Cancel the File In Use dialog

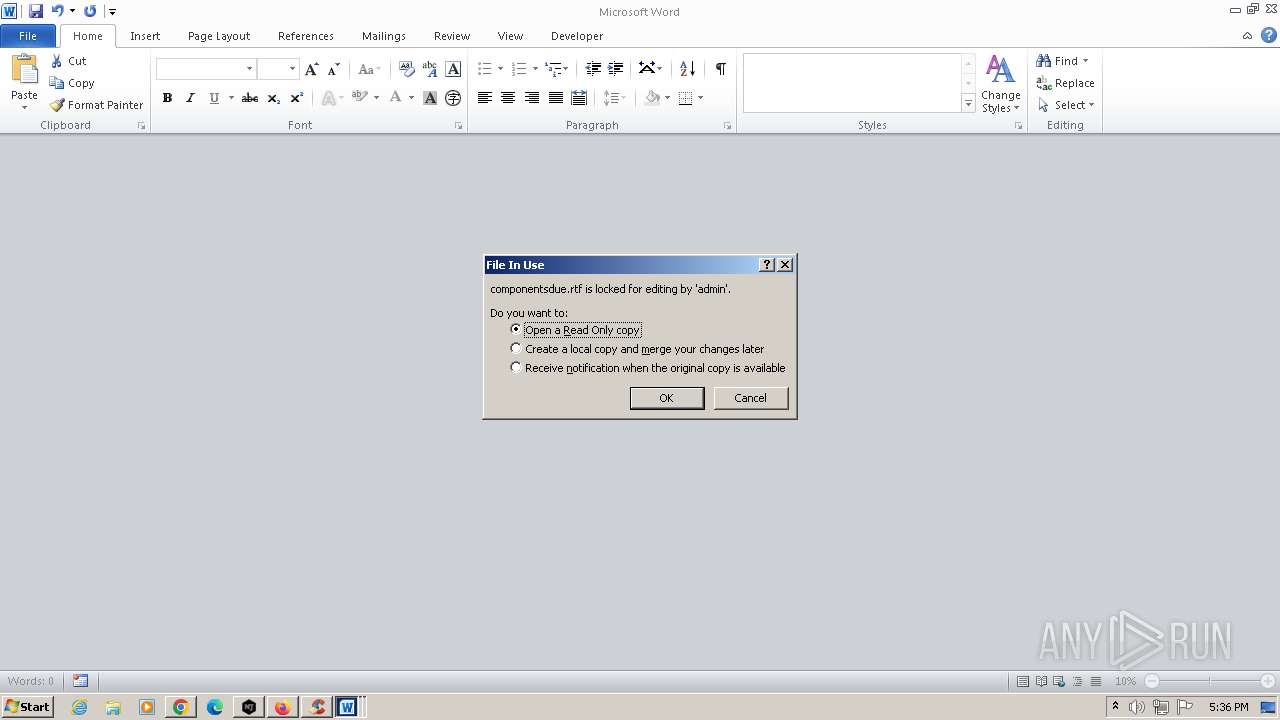[751, 398]
